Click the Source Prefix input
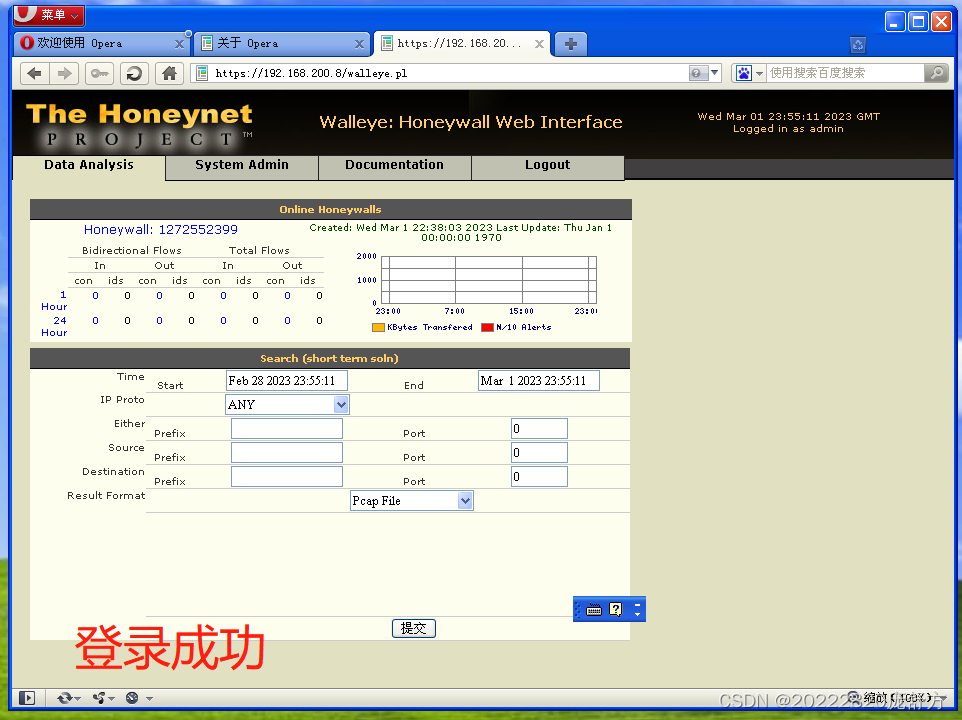 click(287, 453)
